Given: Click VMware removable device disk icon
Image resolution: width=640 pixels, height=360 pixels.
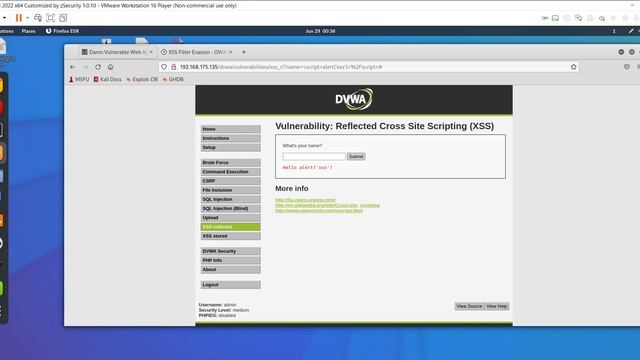Looking at the screenshot, I should coord(555,18).
